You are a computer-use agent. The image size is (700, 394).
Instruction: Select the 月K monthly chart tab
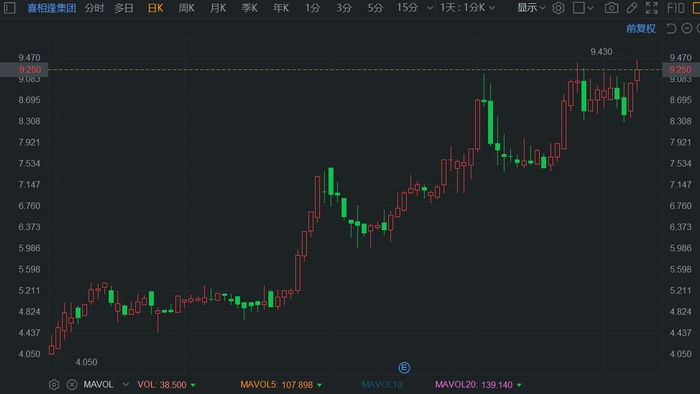[218, 8]
